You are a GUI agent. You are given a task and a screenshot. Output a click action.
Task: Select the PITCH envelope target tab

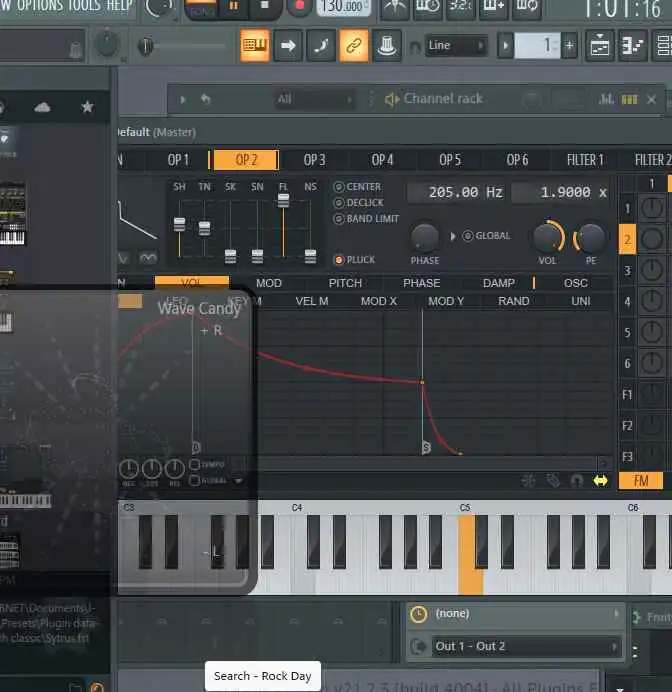click(345, 283)
